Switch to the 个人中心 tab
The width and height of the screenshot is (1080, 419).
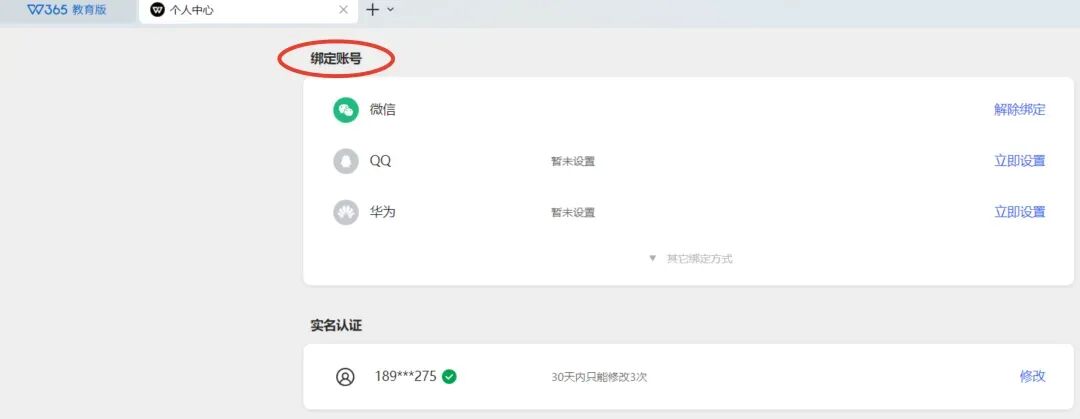click(x=248, y=10)
